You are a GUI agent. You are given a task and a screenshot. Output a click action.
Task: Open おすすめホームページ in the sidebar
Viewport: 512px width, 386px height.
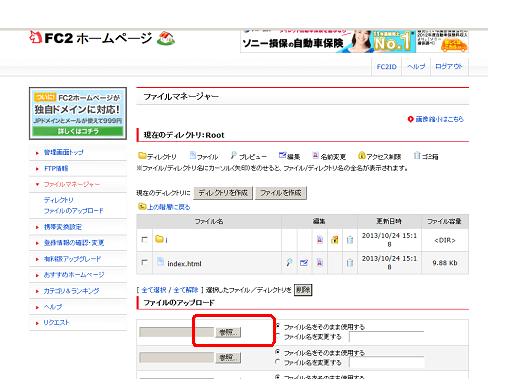click(74, 275)
